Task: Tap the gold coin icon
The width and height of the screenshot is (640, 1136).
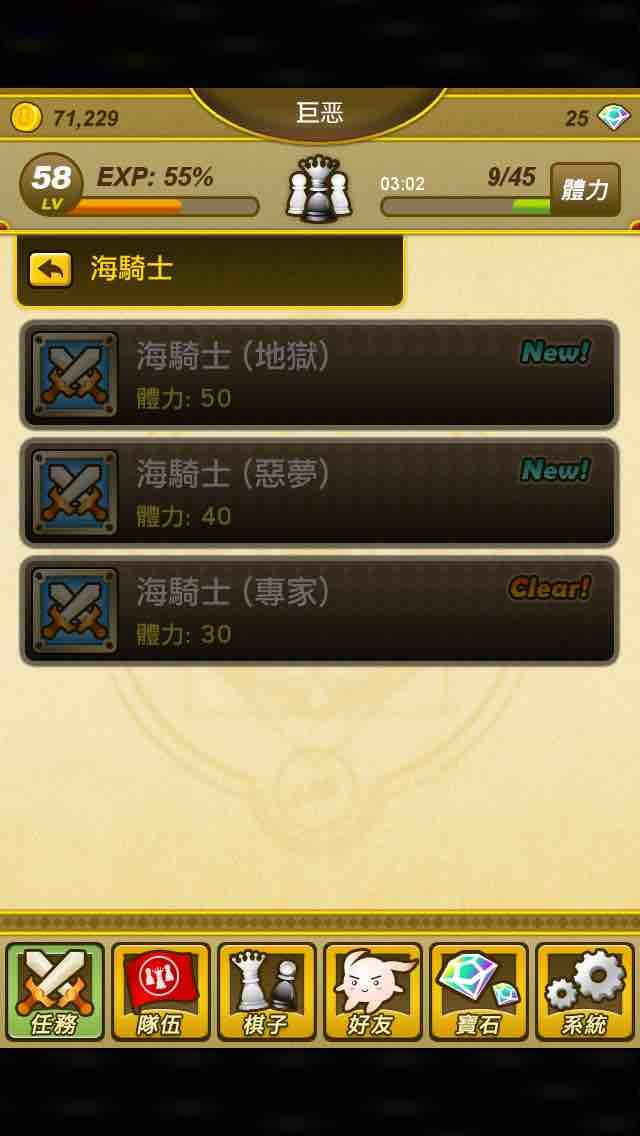Action: tap(26, 117)
